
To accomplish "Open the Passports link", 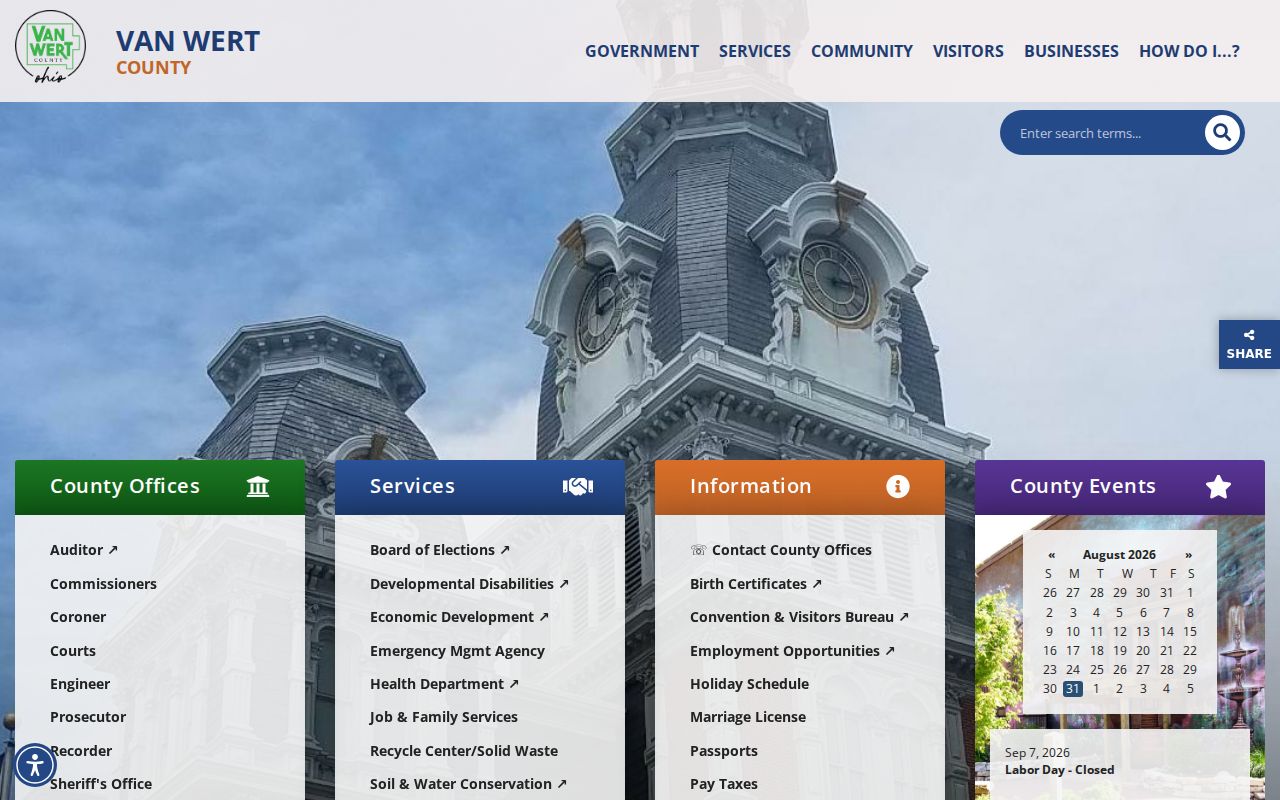I will pos(724,751).
